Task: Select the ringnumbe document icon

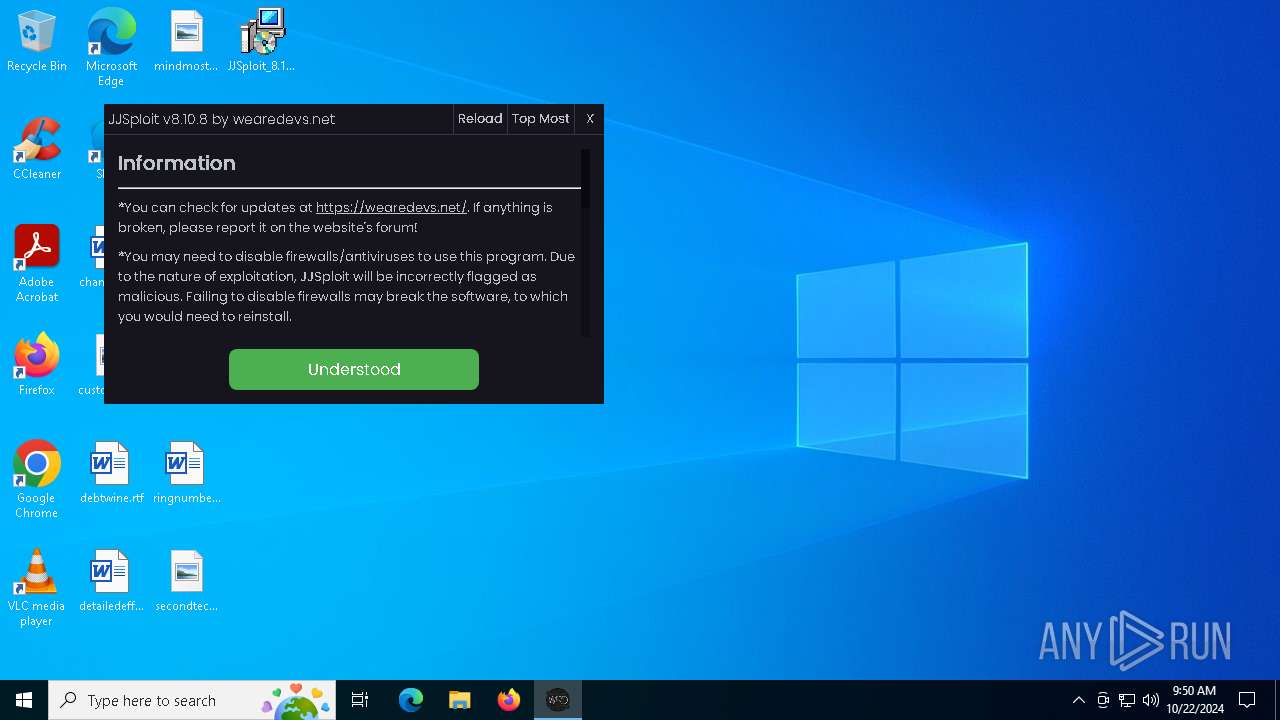Action: tap(186, 473)
